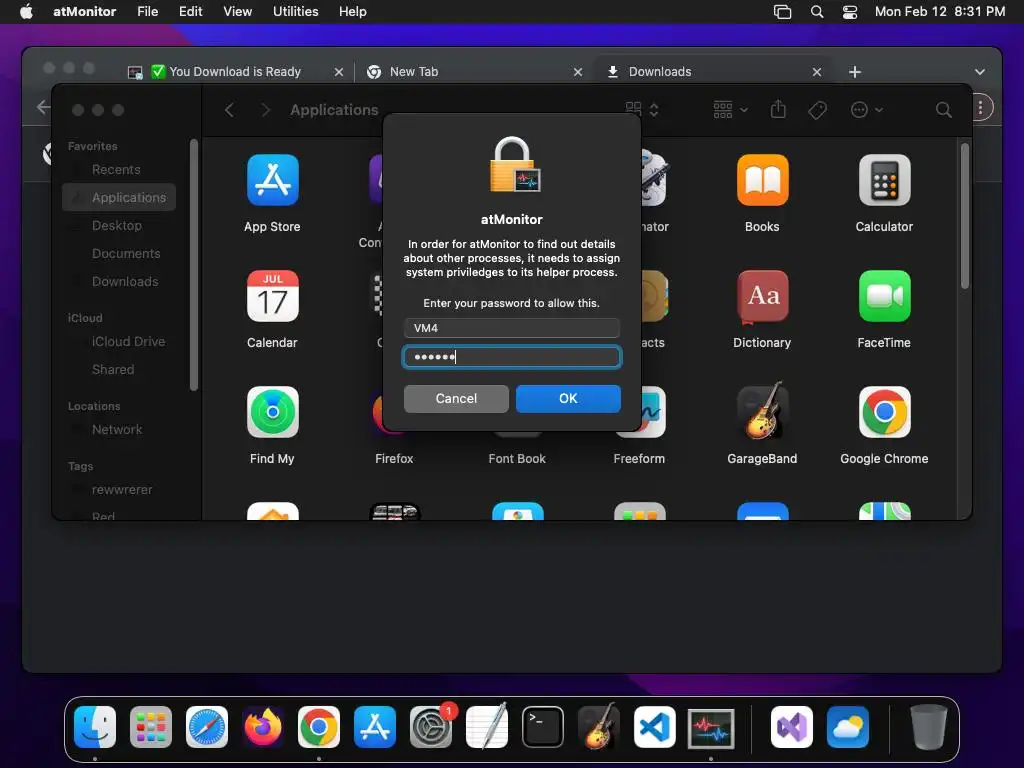This screenshot has height=768, width=1024.
Task: Open the Dictionary app icon
Action: [x=762, y=296]
